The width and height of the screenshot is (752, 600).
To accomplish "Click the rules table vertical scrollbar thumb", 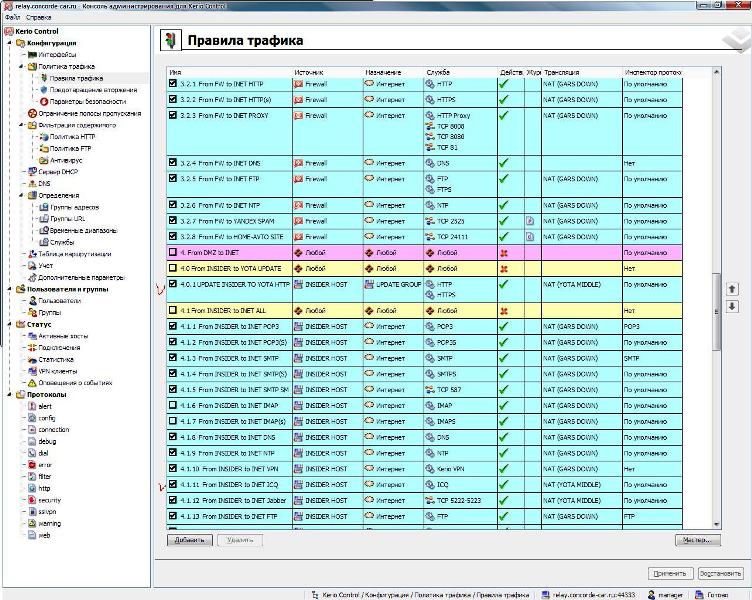I will [717, 312].
